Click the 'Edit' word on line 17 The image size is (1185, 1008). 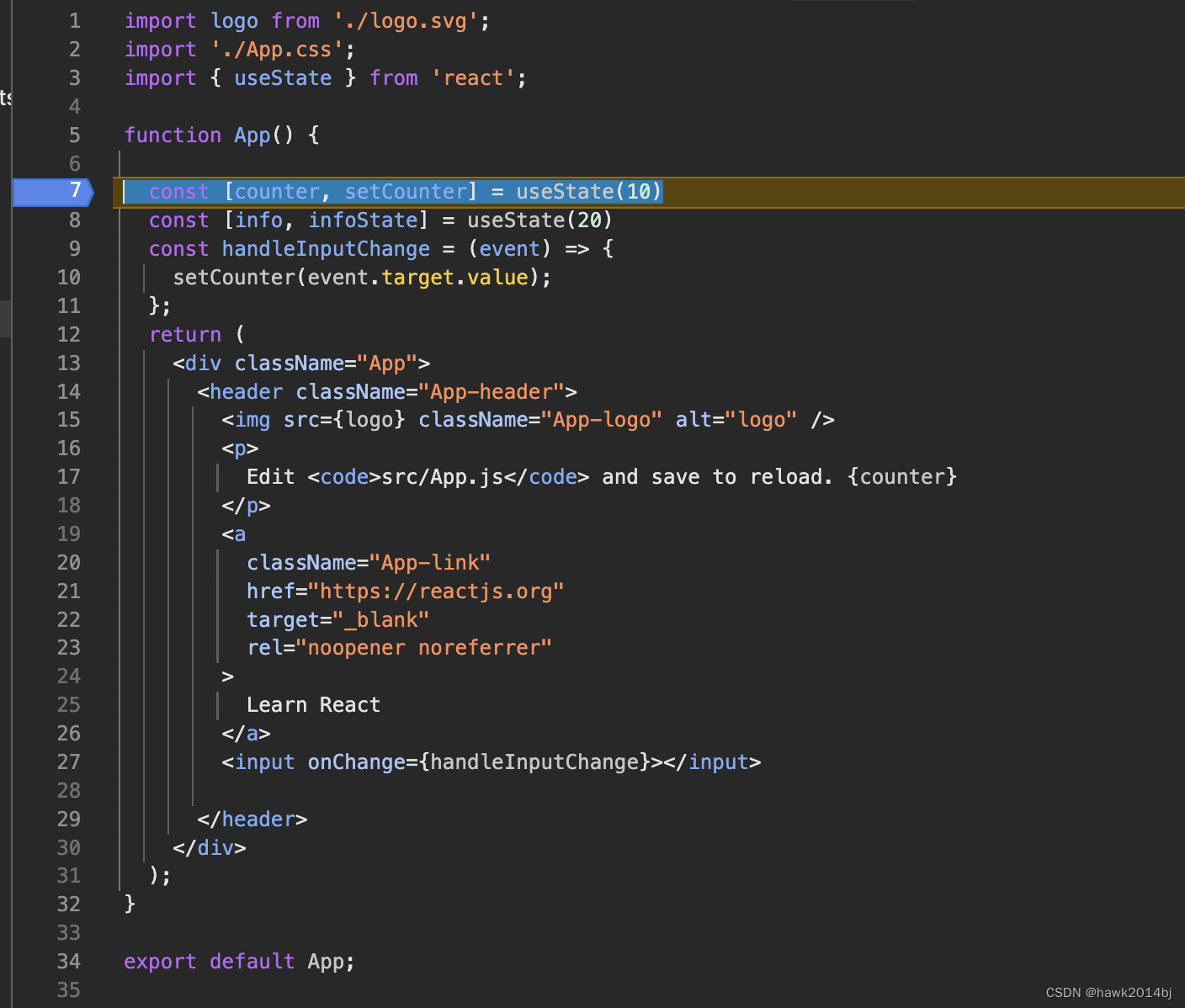270,477
